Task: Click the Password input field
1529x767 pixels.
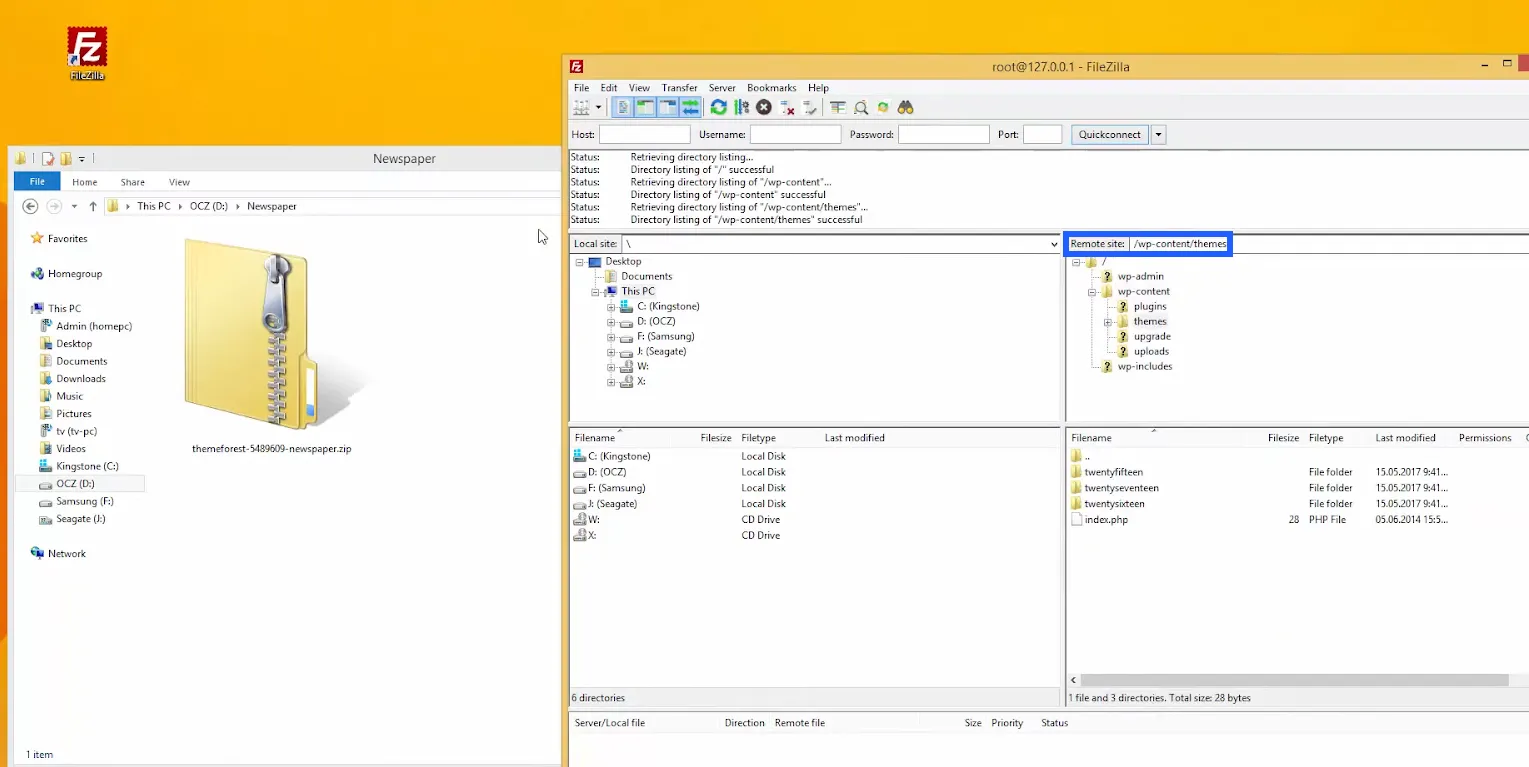Action: pyautogui.click(x=943, y=134)
